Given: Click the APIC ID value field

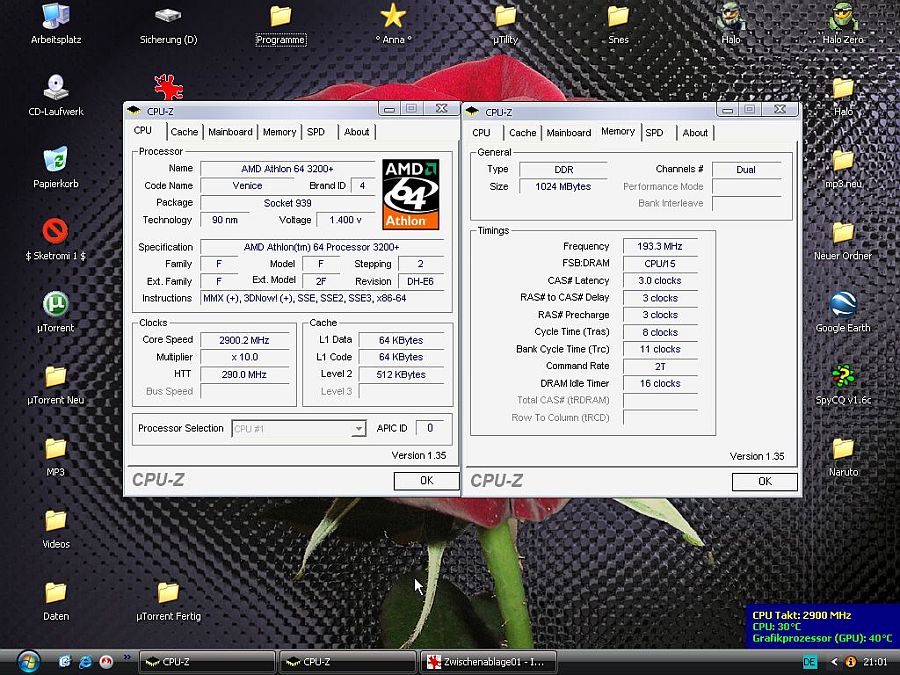Looking at the screenshot, I should [430, 428].
